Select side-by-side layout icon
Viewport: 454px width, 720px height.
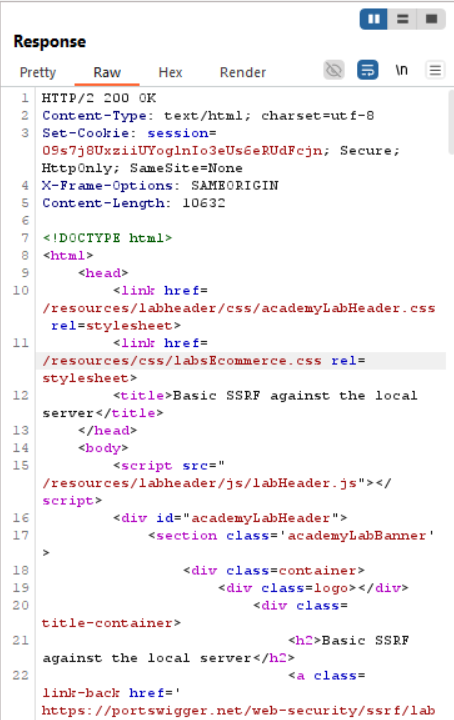coord(374,19)
